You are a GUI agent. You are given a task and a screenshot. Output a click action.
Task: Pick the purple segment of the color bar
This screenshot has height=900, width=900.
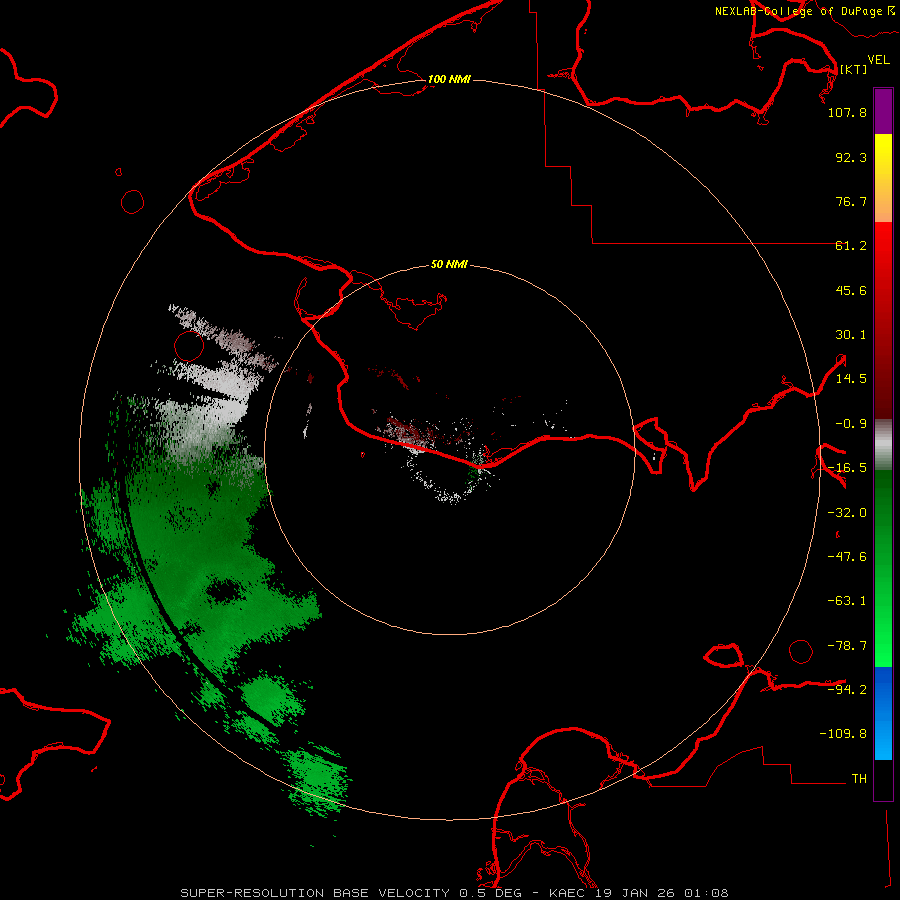coord(883,111)
